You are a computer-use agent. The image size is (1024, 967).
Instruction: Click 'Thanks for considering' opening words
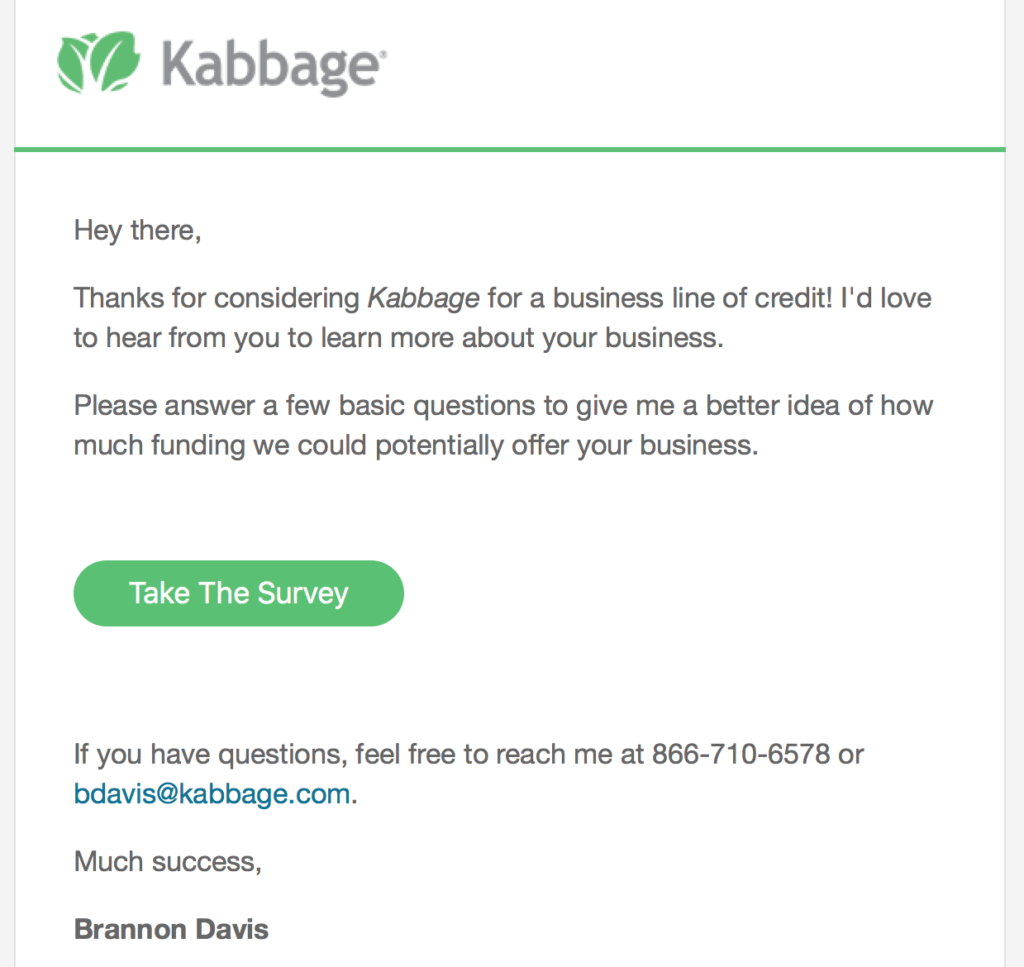215,297
